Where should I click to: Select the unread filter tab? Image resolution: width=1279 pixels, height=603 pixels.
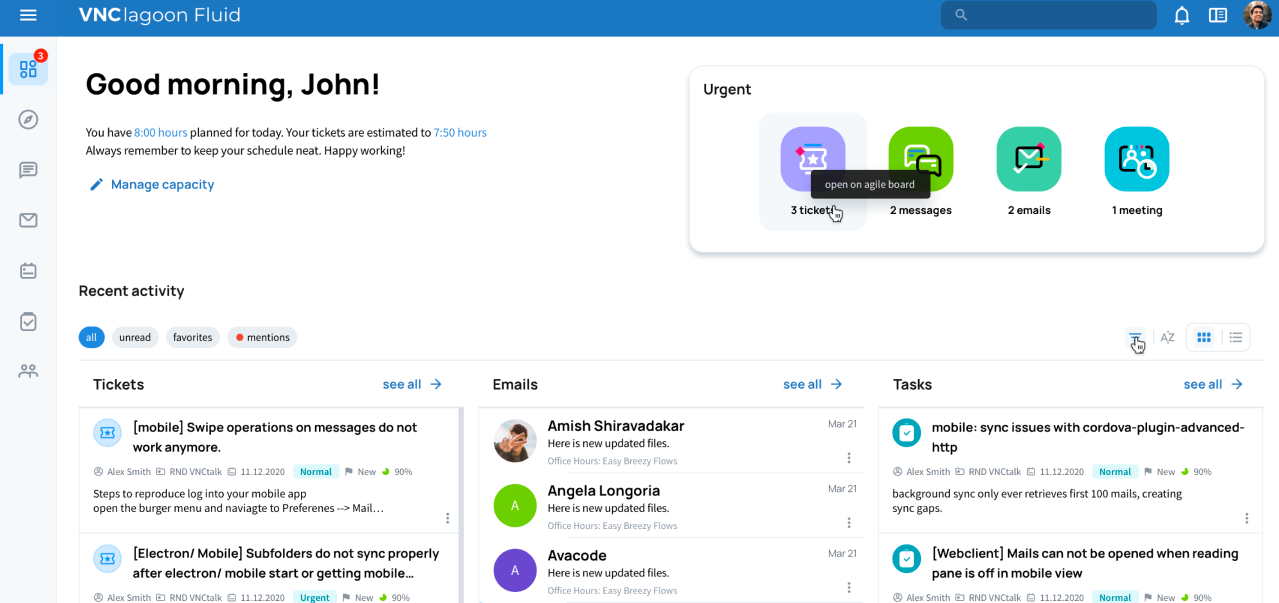135,338
